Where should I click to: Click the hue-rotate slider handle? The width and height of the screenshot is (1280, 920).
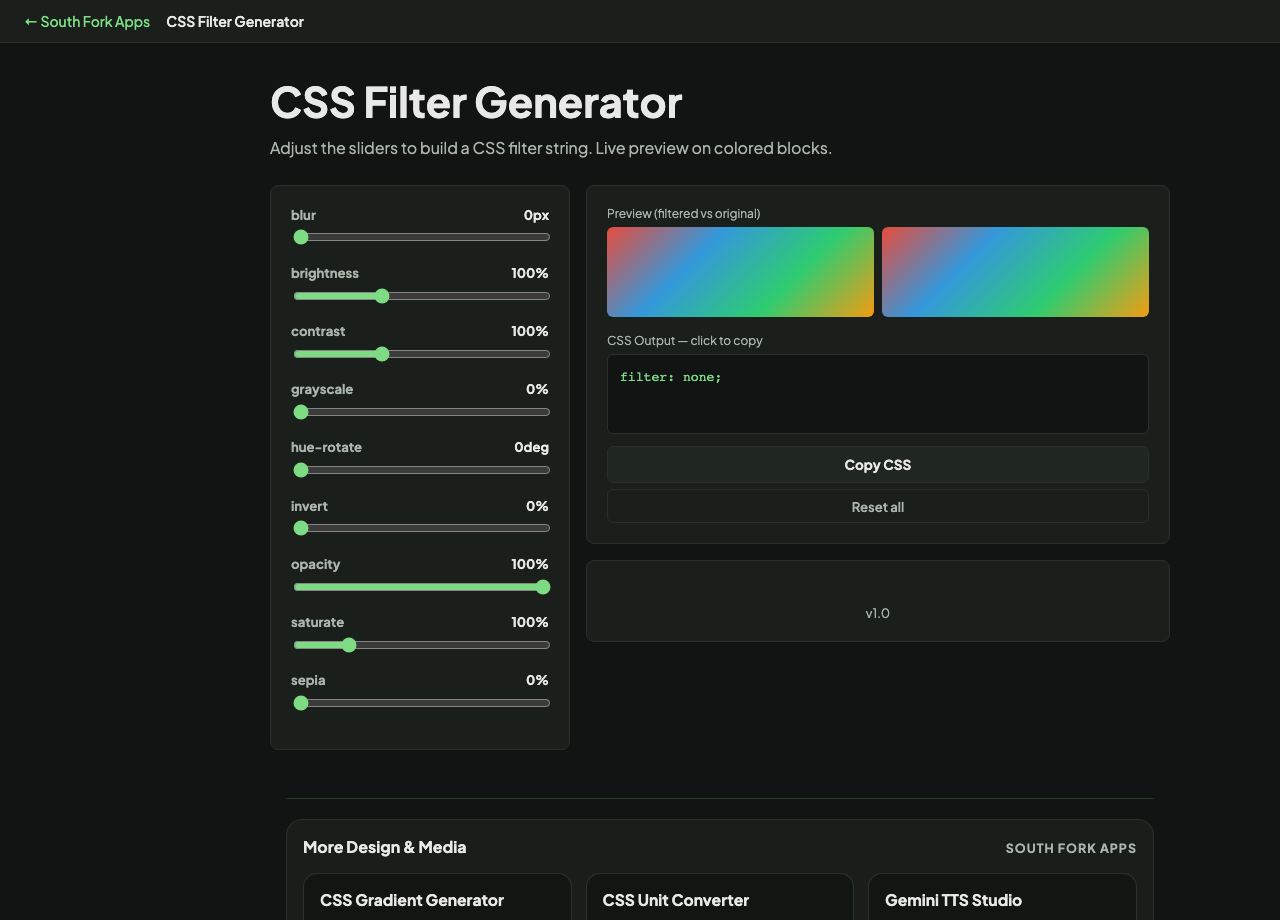[x=301, y=470]
